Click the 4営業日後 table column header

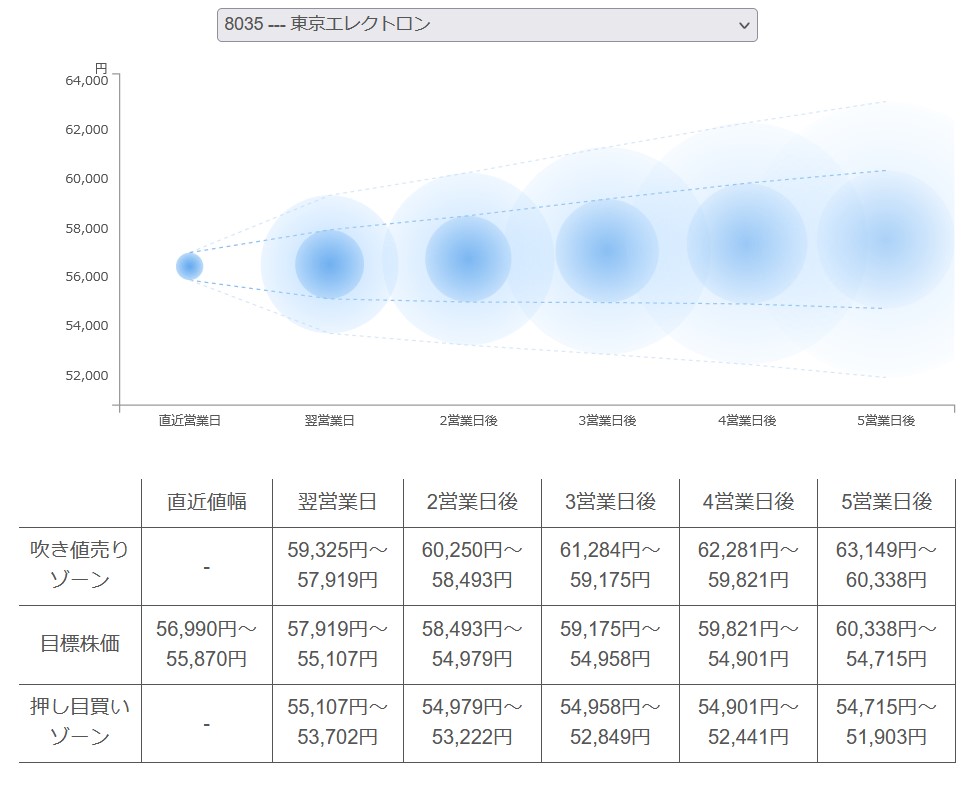click(749, 502)
